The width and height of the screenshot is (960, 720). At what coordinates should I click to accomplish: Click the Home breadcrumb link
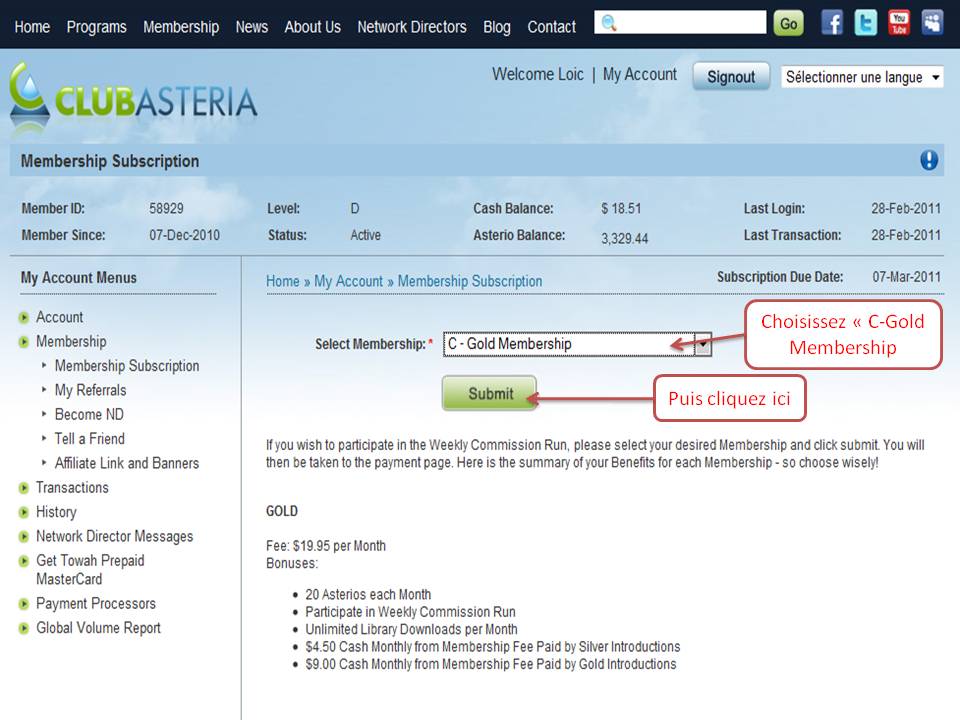(283, 281)
